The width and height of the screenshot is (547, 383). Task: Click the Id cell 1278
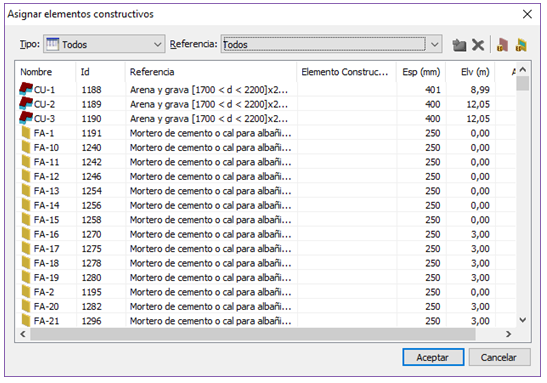[x=91, y=263]
